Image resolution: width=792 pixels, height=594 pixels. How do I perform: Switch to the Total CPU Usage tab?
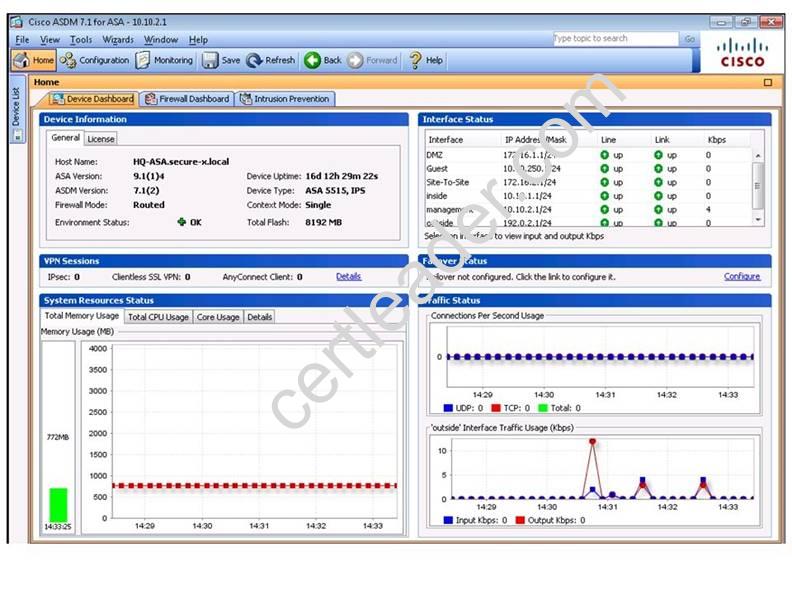pos(158,317)
